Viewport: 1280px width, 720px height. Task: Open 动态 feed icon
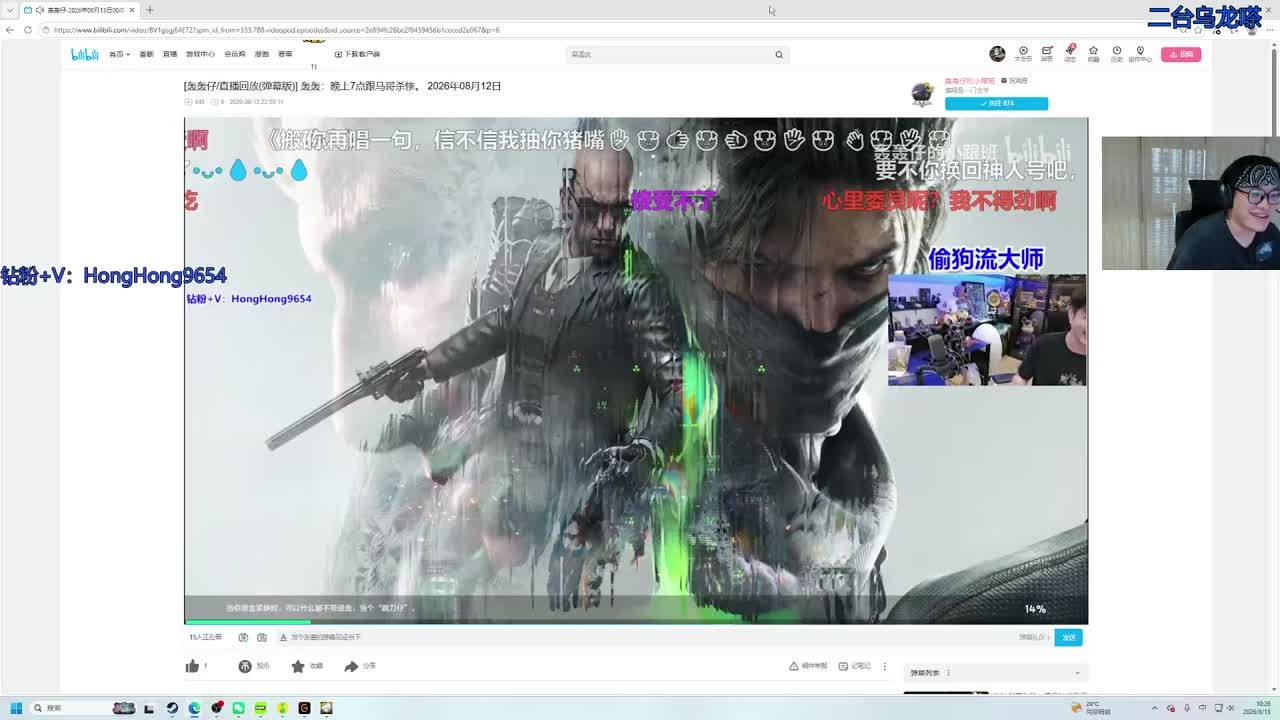pyautogui.click(x=1070, y=54)
